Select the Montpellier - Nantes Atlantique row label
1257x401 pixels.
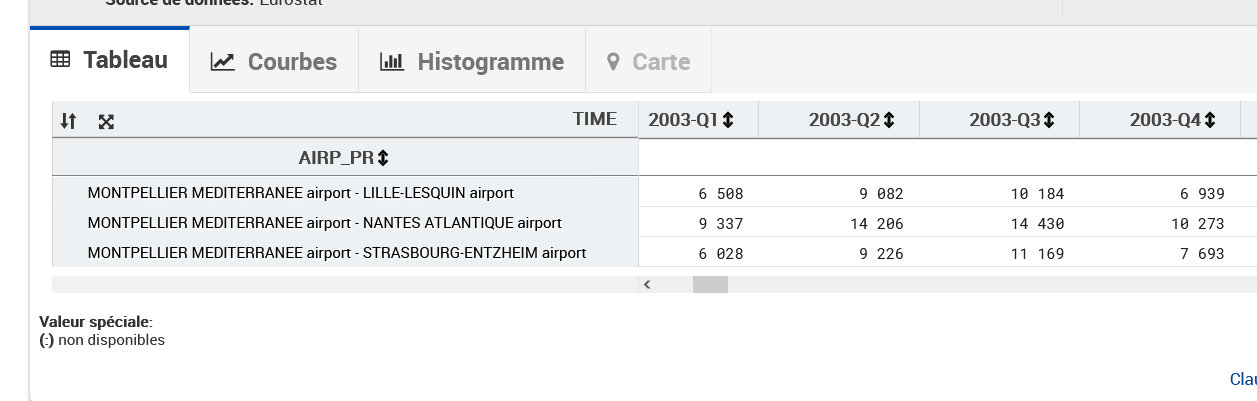(325, 222)
